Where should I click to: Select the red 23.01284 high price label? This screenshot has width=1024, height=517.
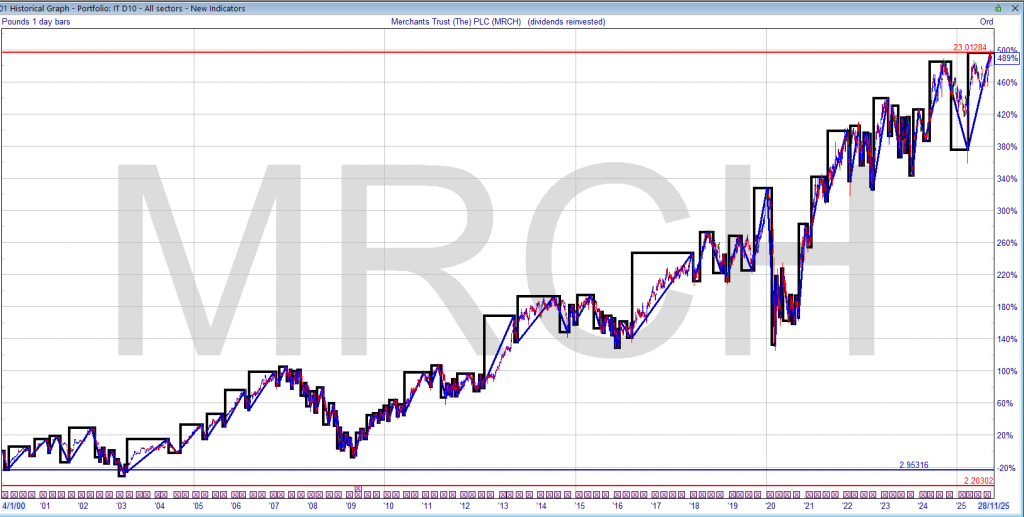pos(970,46)
